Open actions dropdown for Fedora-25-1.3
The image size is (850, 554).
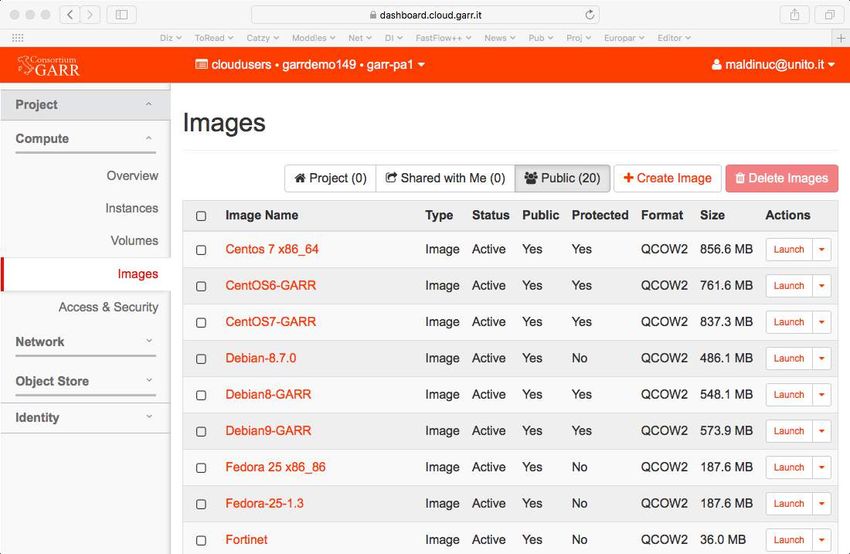pyautogui.click(x=822, y=504)
